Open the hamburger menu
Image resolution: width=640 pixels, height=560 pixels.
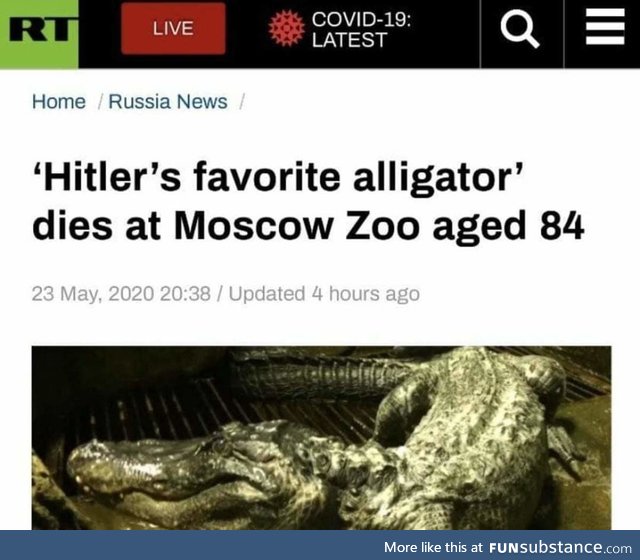(x=605, y=27)
